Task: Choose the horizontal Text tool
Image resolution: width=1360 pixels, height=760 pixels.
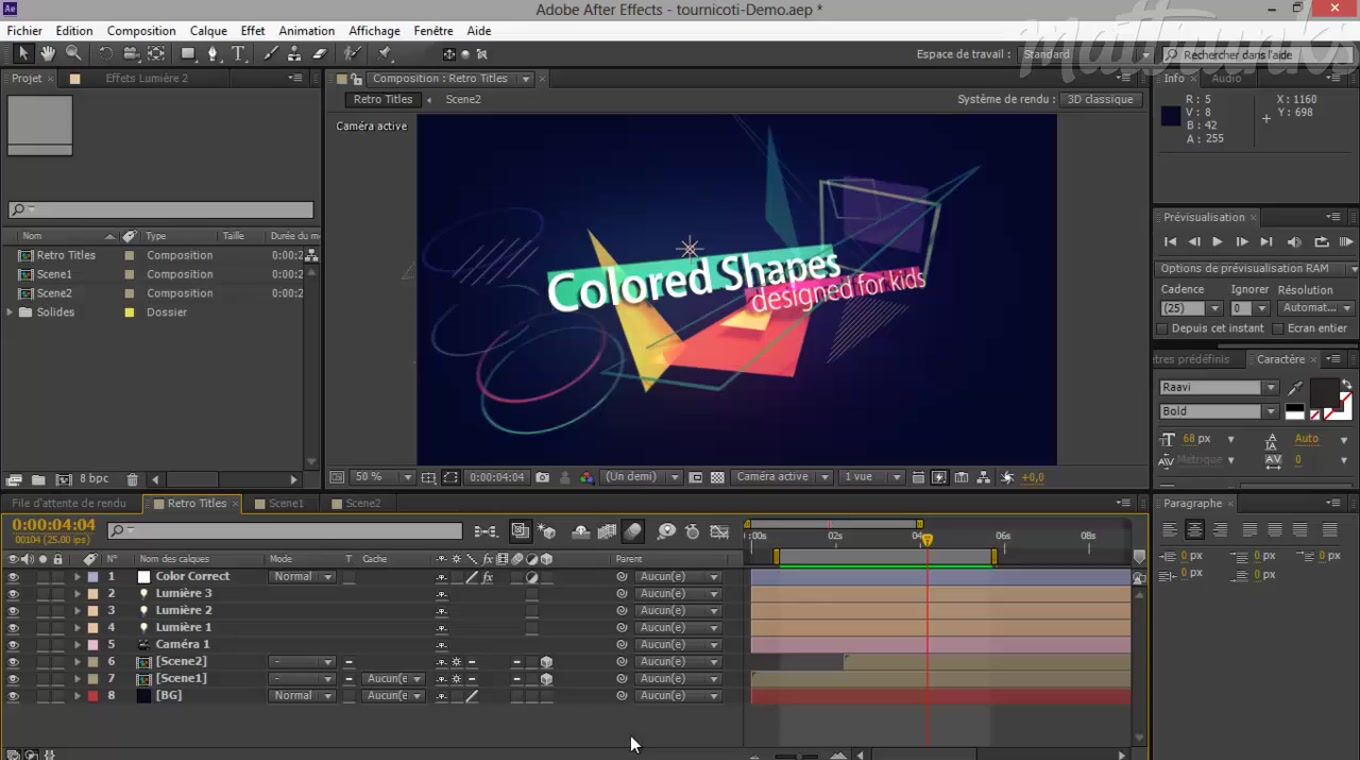Action: pyautogui.click(x=238, y=54)
